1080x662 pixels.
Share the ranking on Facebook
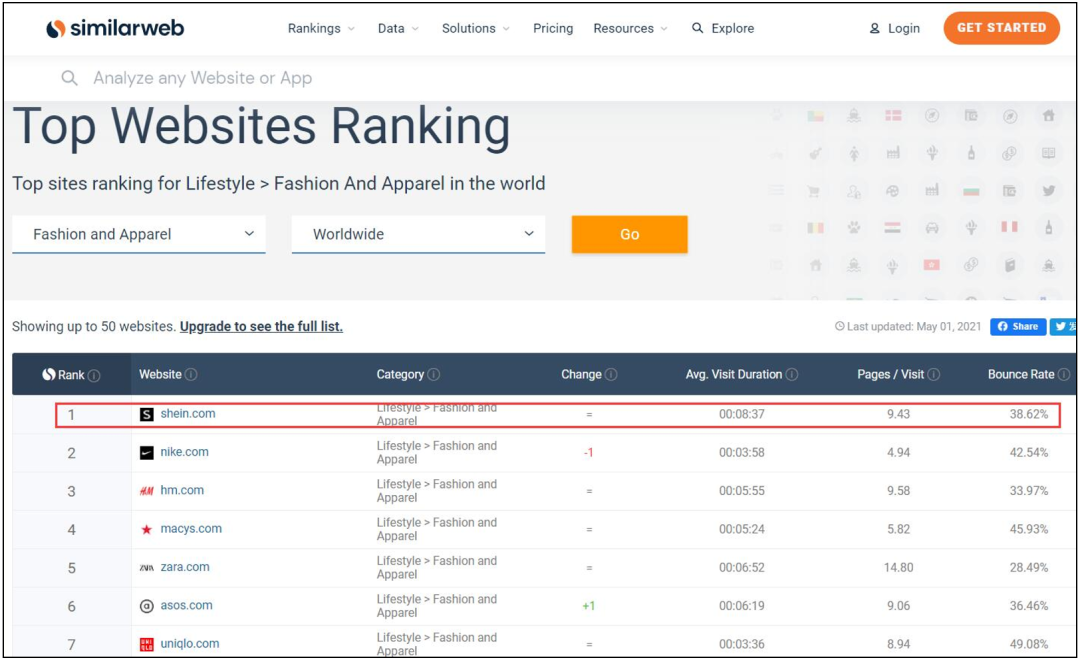(x=1018, y=327)
